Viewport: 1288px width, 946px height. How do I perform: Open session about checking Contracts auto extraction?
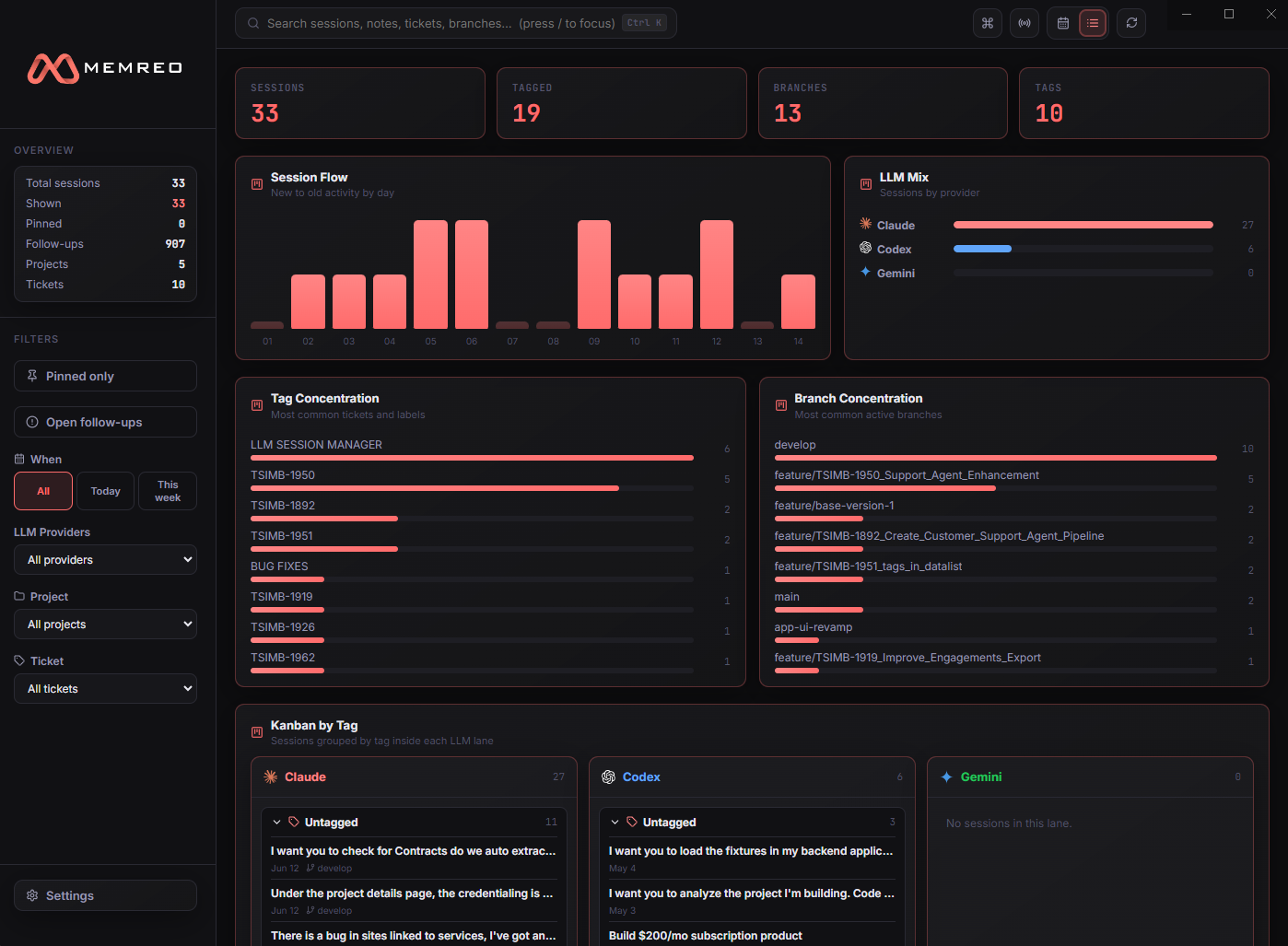click(x=414, y=858)
